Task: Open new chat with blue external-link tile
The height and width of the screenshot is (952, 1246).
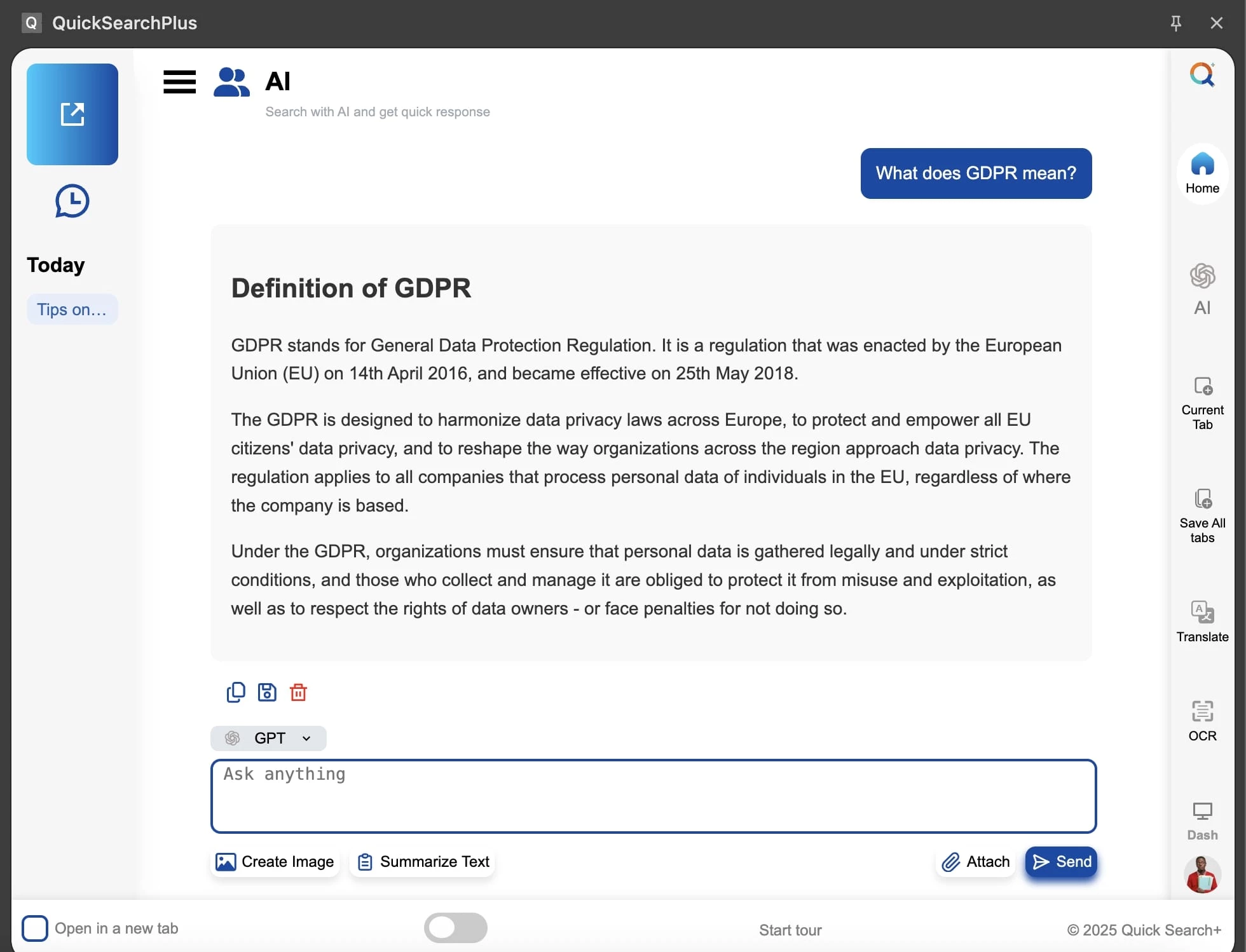Action: pyautogui.click(x=72, y=114)
